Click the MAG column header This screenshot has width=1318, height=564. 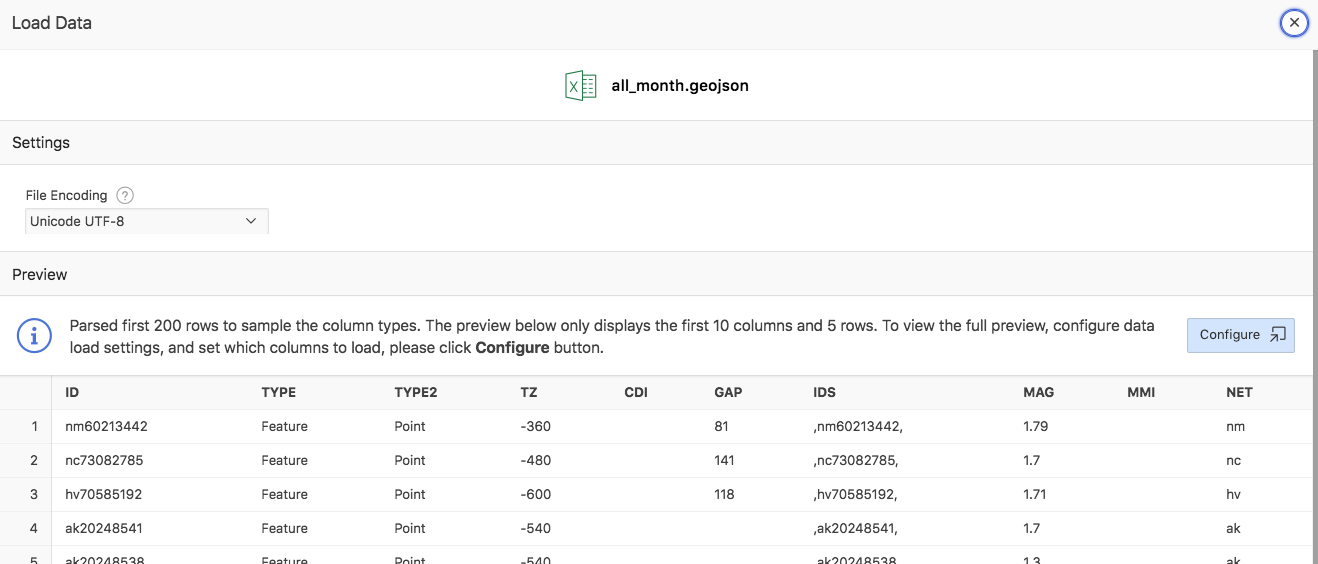1039,392
